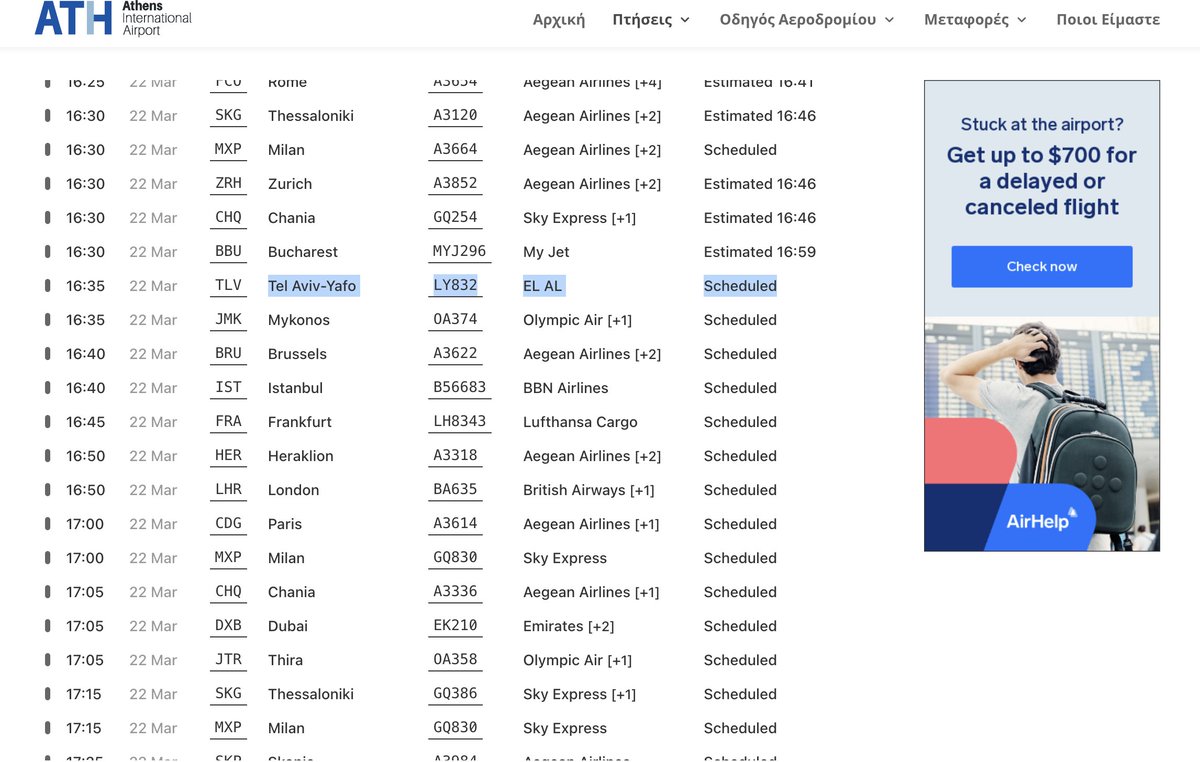1200x762 pixels.
Task: Select the highlighted Tel Aviv-Yafo destination text
Action: tap(312, 286)
